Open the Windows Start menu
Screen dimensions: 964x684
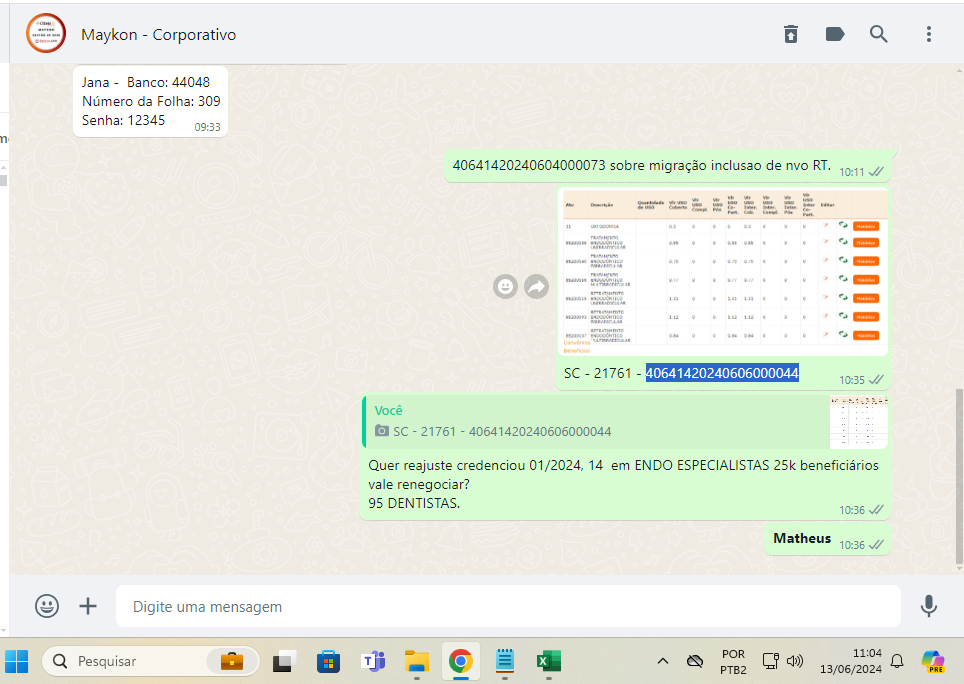click(17, 661)
